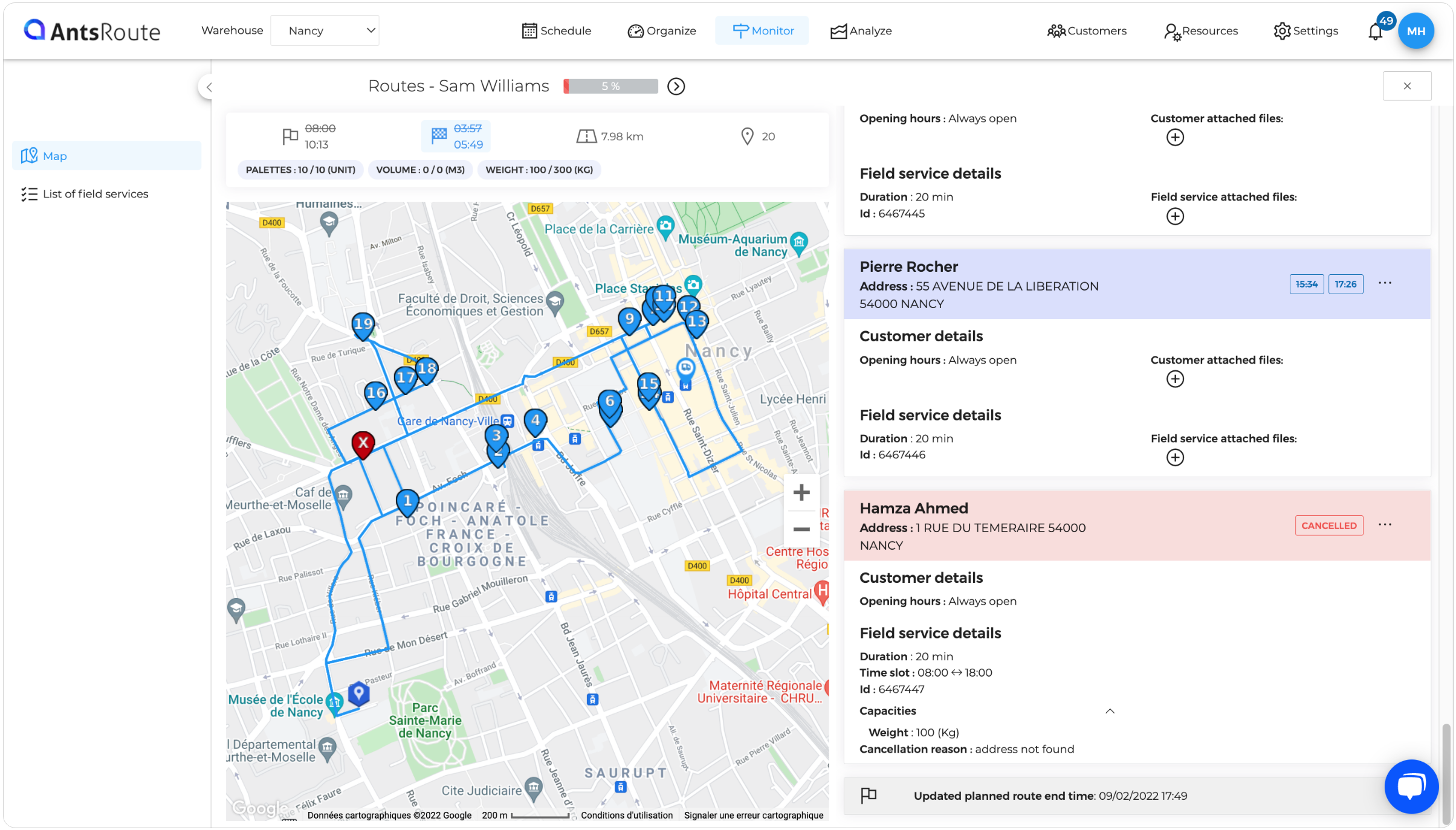Click the red cancelled X map marker
1456x830 pixels.
[x=363, y=445]
